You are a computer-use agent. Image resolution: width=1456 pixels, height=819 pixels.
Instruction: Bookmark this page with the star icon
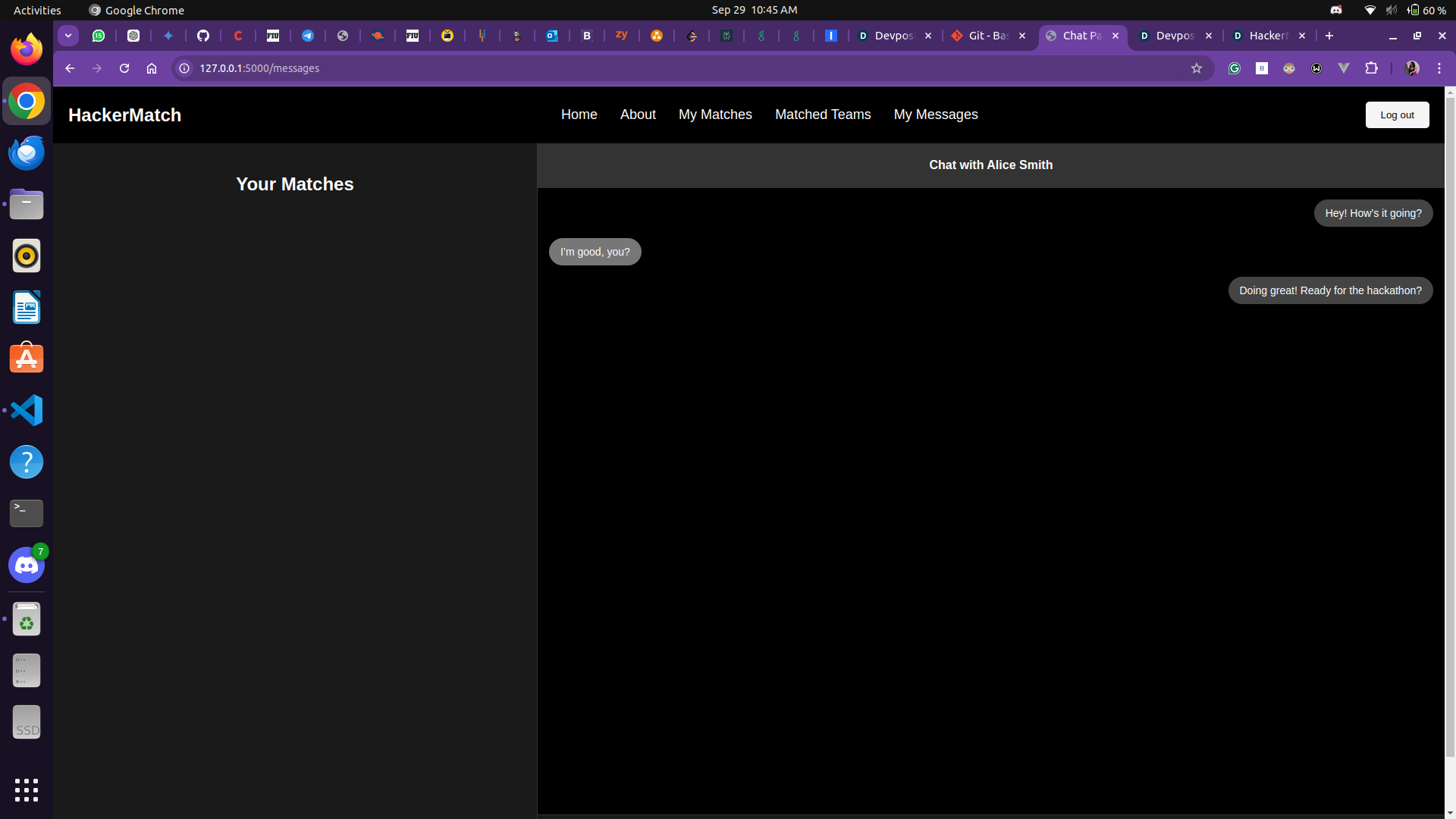point(1197,68)
